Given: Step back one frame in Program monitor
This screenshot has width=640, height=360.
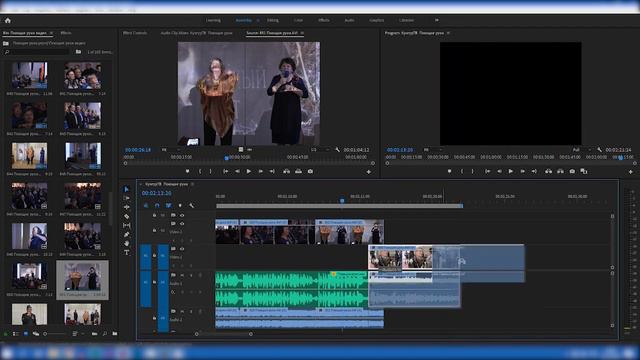Looking at the screenshot, I should click(x=499, y=171).
